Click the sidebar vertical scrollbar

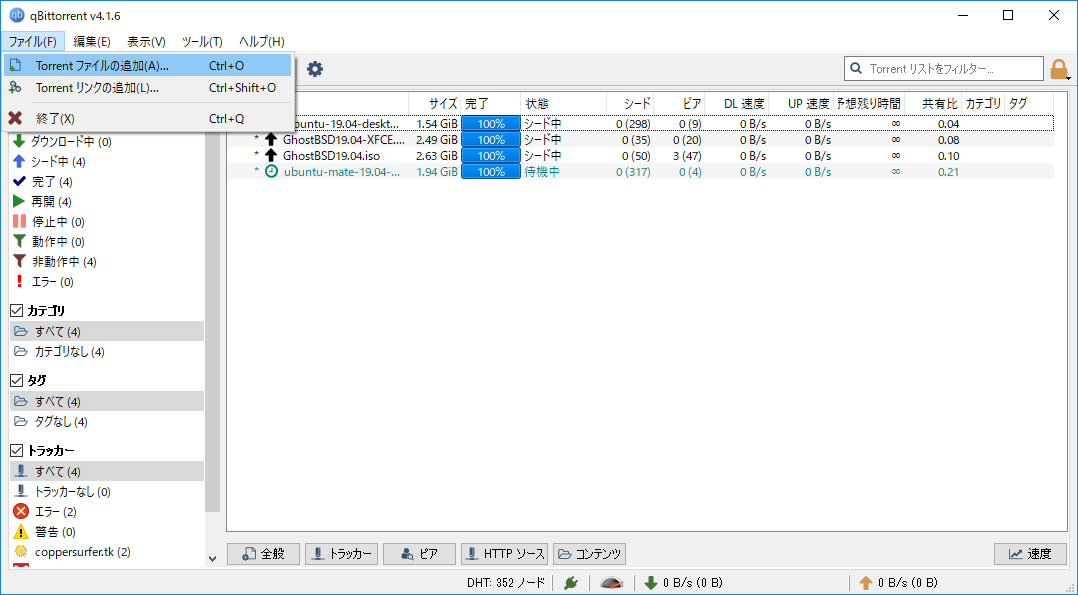point(212,323)
